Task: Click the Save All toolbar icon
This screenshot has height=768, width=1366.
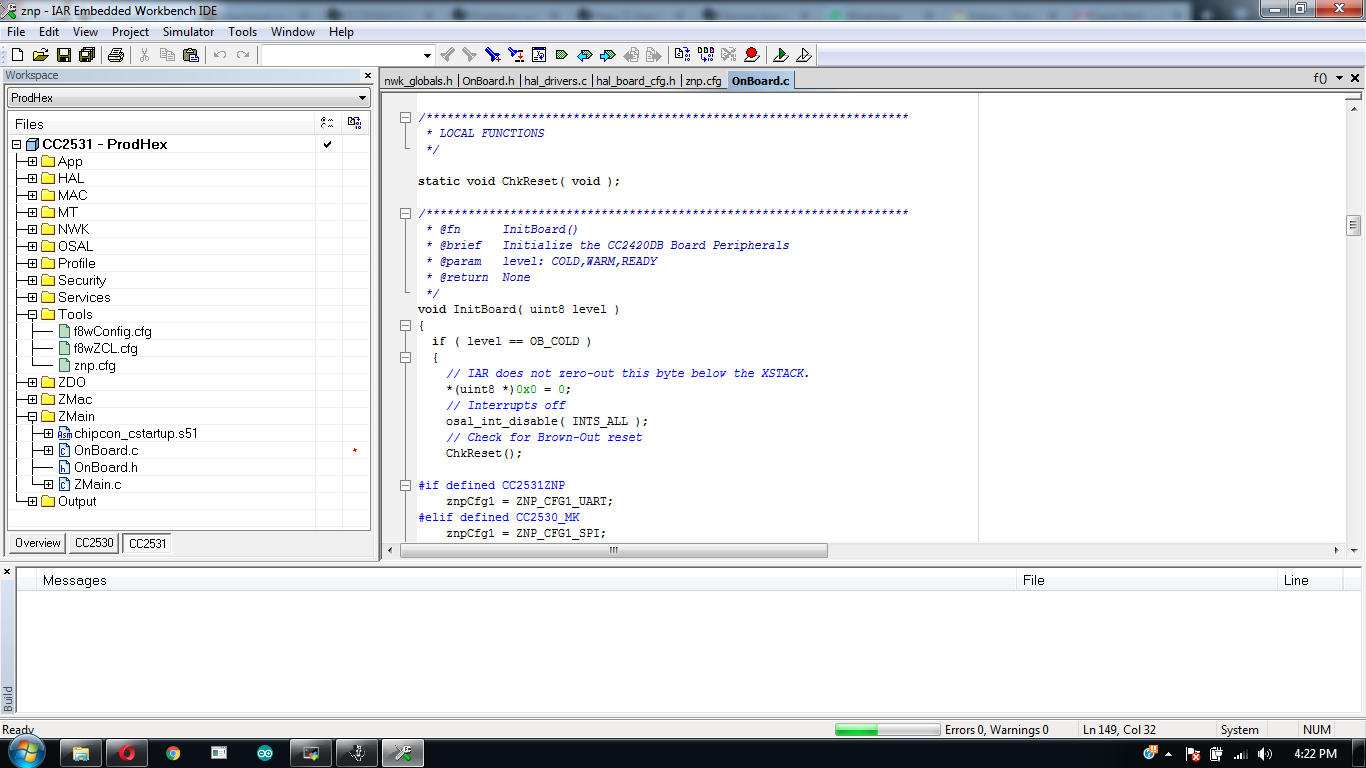Action: (86, 55)
